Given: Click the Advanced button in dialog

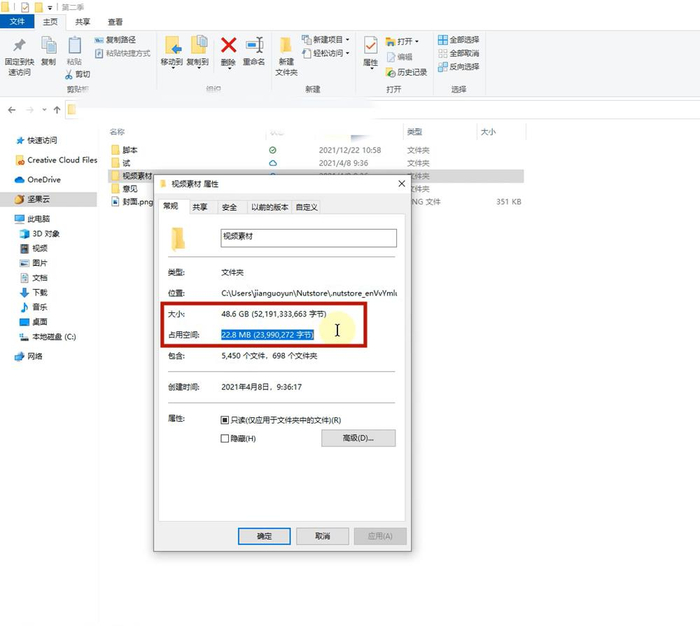Looking at the screenshot, I should coord(358,438).
